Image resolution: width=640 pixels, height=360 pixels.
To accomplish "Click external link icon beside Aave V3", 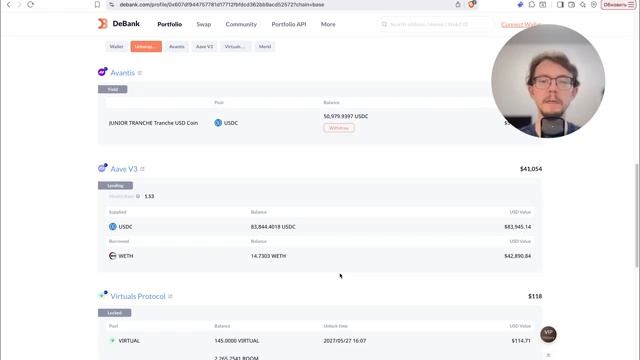I will pos(142,169).
